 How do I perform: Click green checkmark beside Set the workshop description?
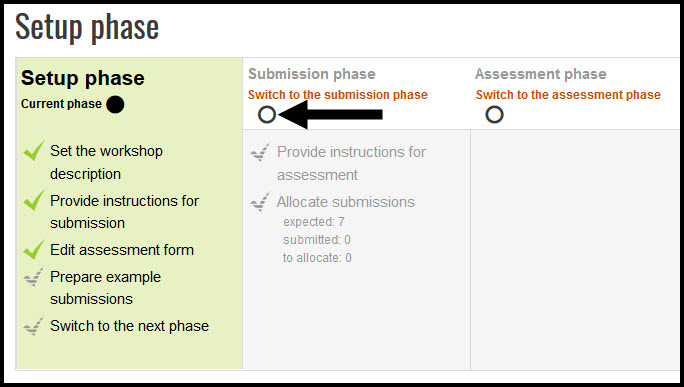point(34,151)
